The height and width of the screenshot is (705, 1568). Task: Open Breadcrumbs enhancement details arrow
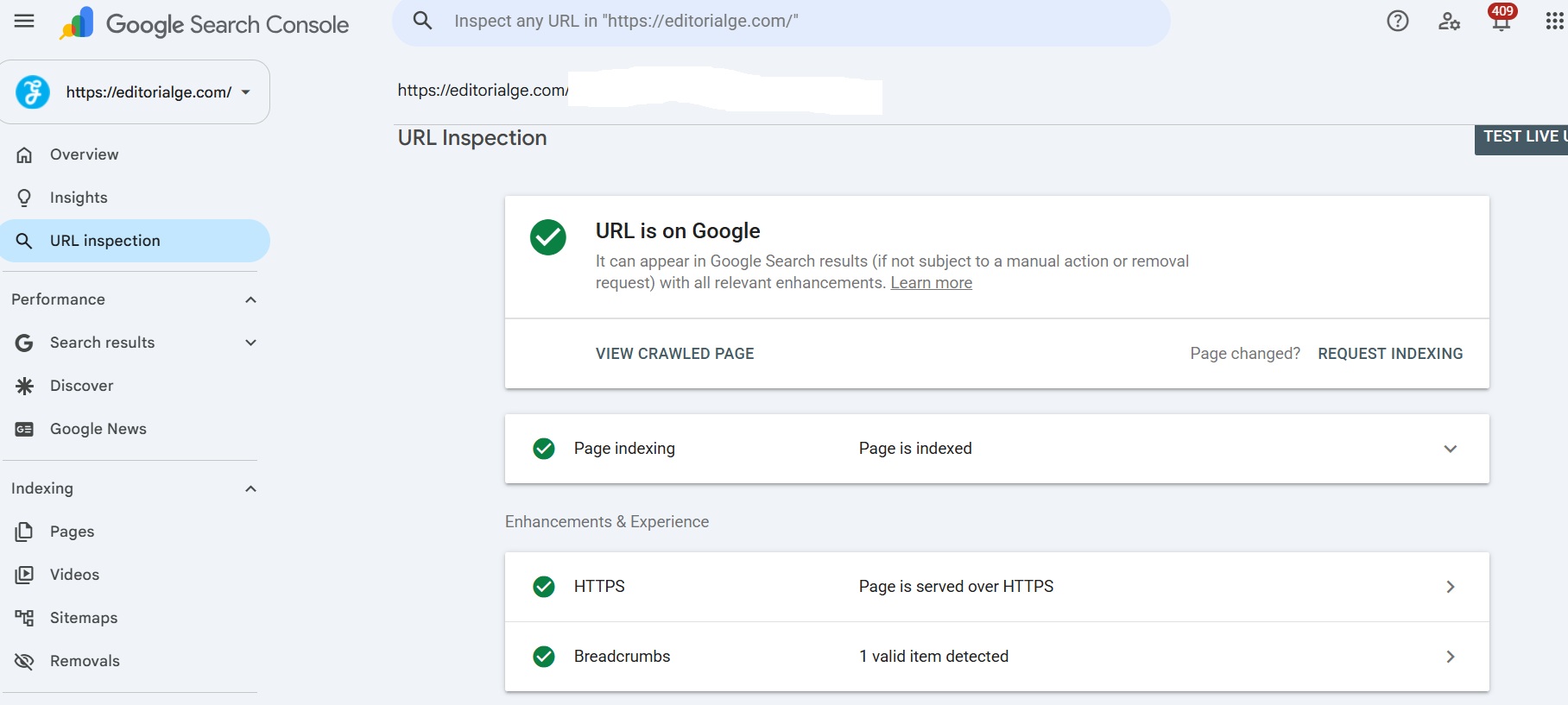[1451, 657]
